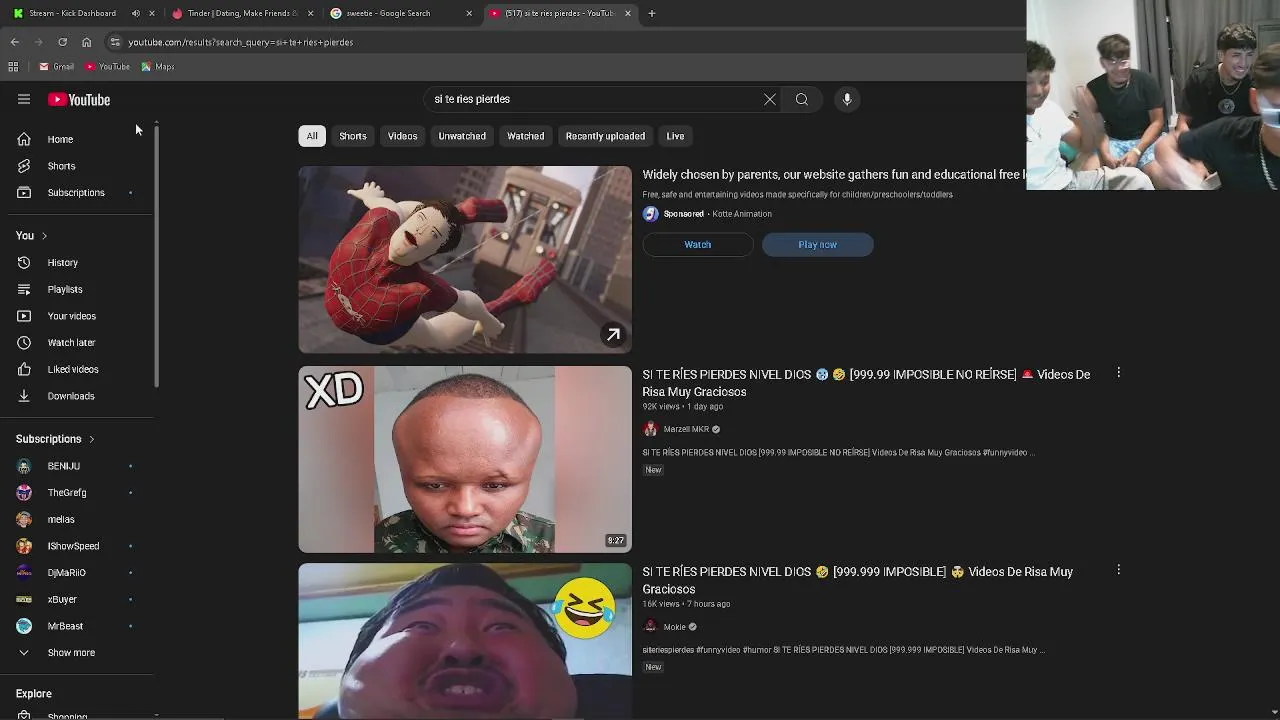1280x720 pixels.
Task: Open the Explore Shopping entry
Action: pos(78,715)
